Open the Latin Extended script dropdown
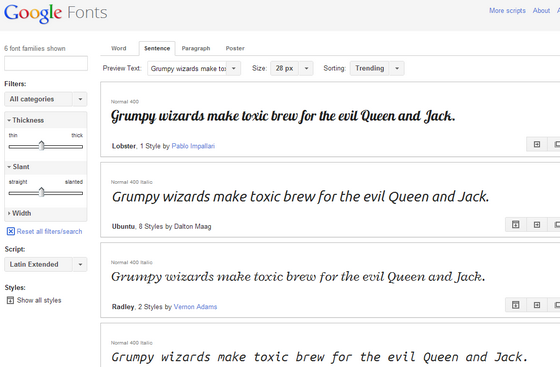This screenshot has width=560, height=367. [x=46, y=265]
